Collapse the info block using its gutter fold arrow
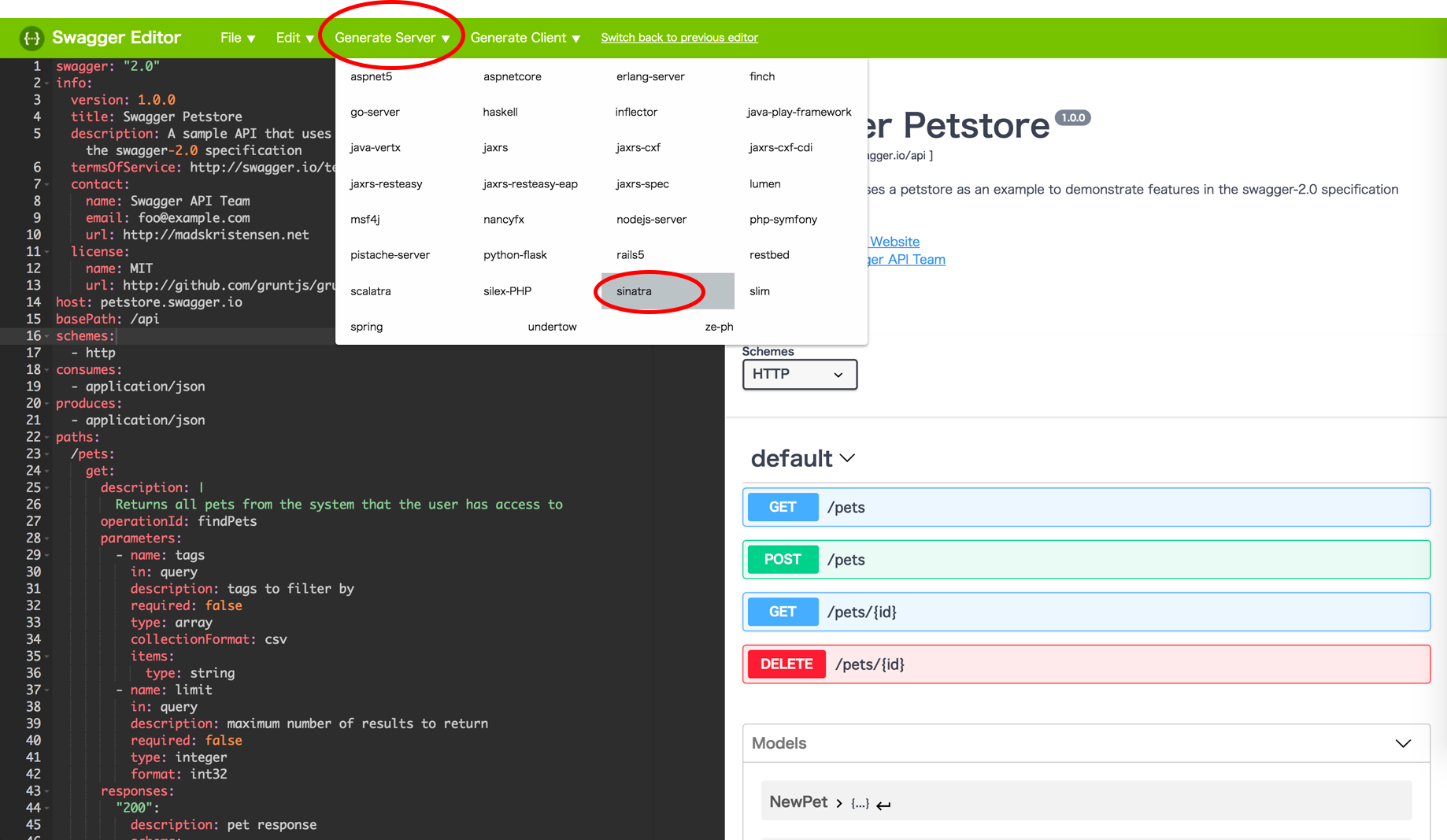 (x=47, y=83)
